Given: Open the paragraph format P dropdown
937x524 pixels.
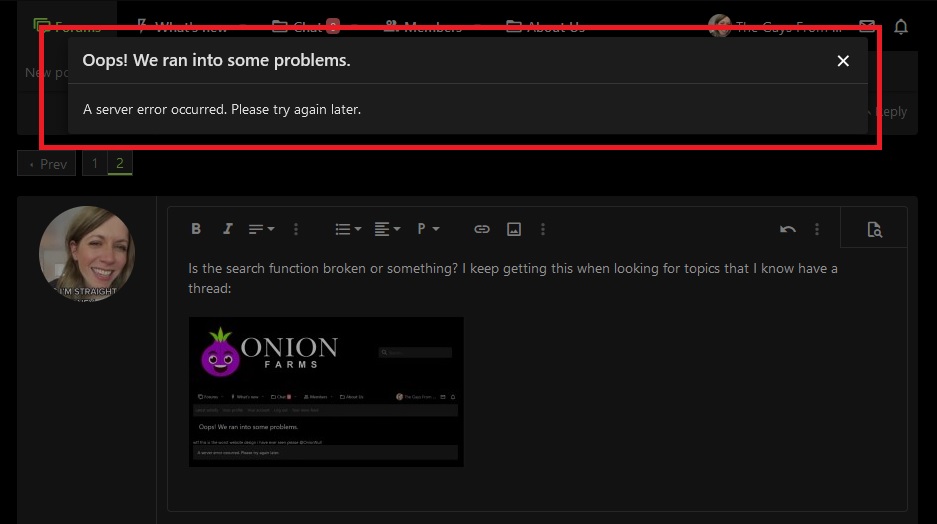Looking at the screenshot, I should coord(428,229).
